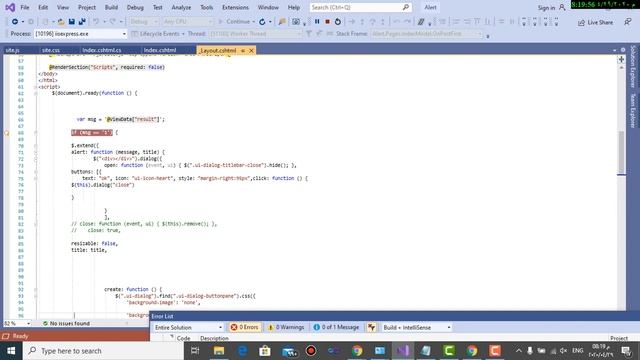
Task: Click the account person icon next to Sign in
Action: [562, 7]
